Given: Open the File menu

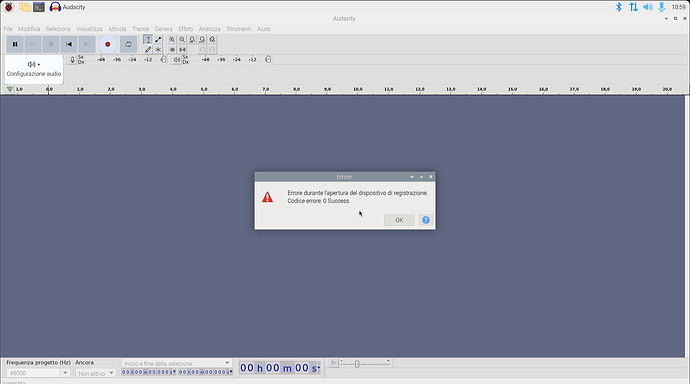Looking at the screenshot, I should 8,29.
